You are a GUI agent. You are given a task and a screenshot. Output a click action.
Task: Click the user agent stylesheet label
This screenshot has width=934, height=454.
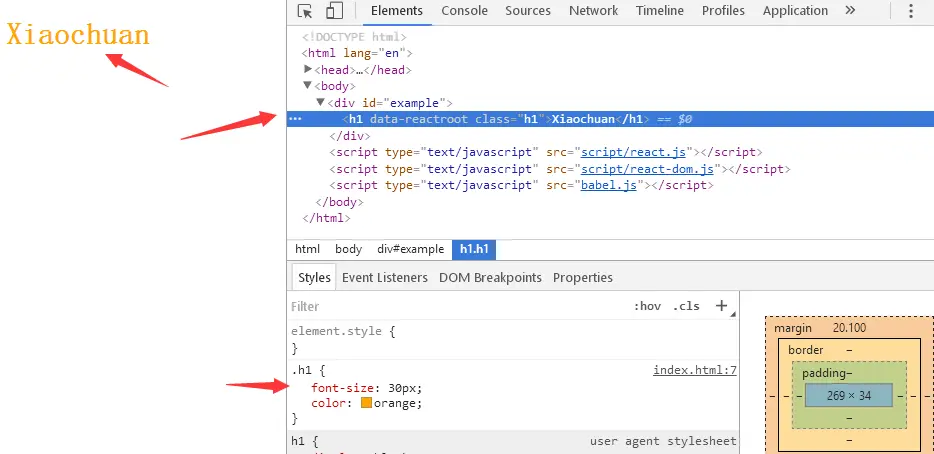click(663, 441)
